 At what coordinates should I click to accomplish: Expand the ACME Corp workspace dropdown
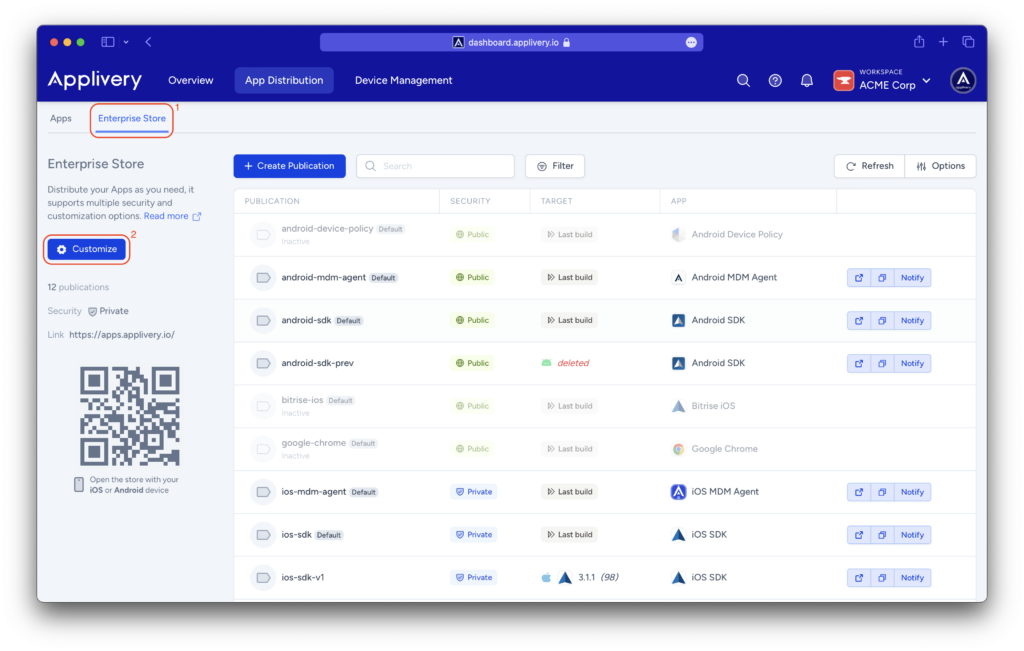click(x=926, y=81)
